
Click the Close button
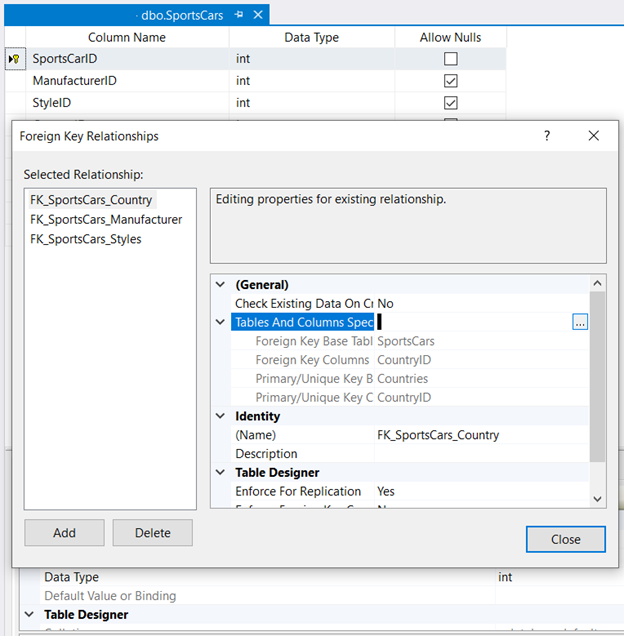(566, 539)
